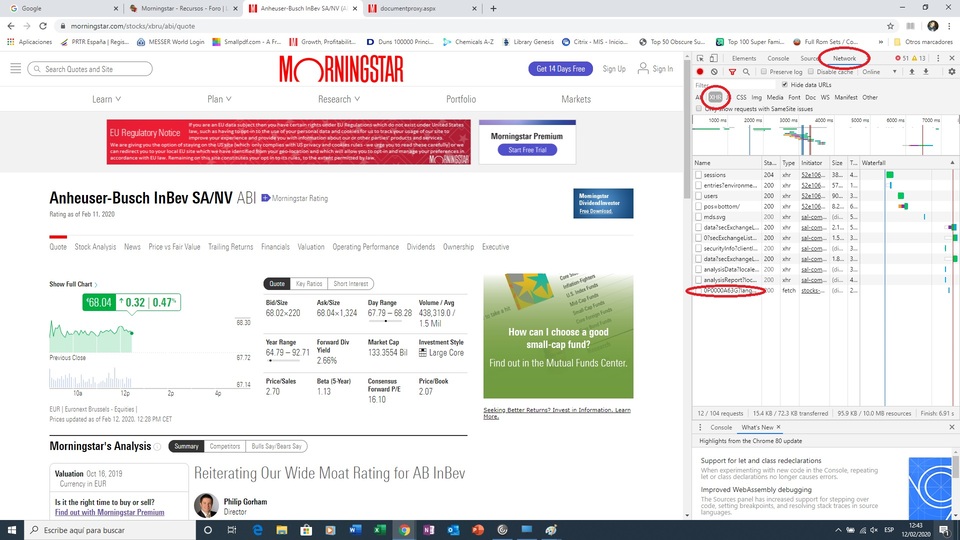Click the Sign In user icon
Image resolution: width=960 pixels, height=540 pixels.
click(x=643, y=68)
